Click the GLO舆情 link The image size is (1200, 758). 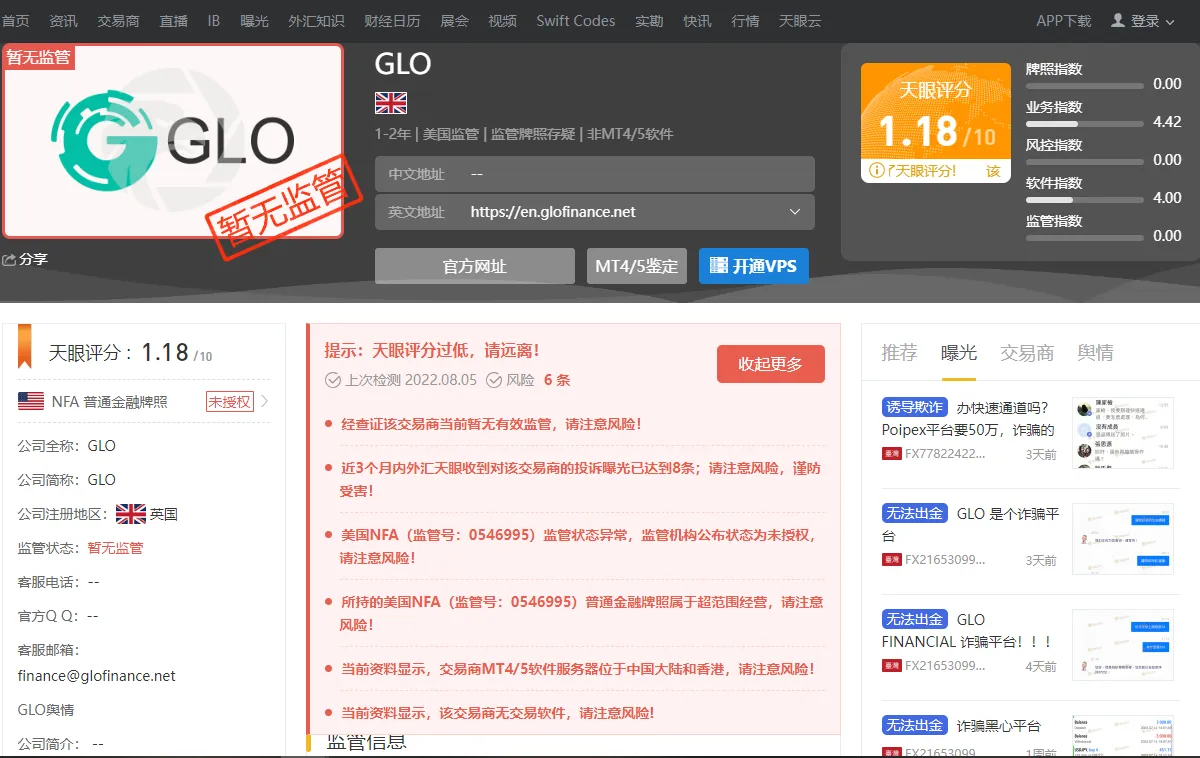(46, 710)
